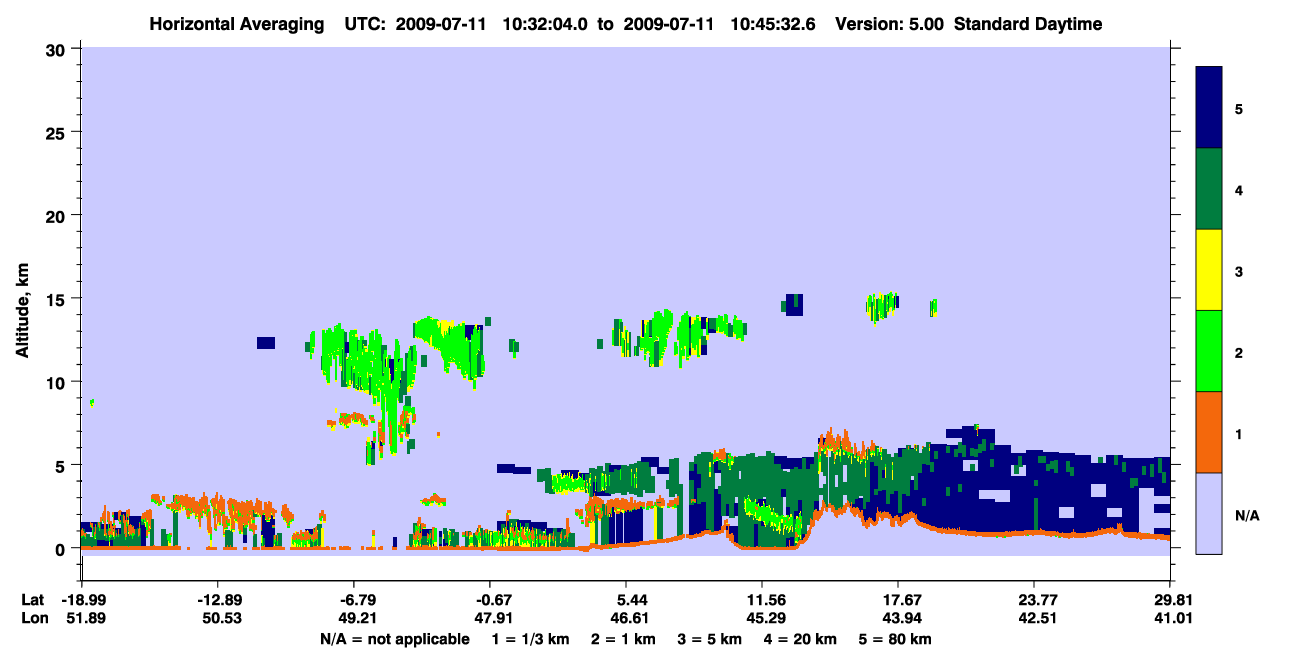Click the end time '10:45:32.6'

(770, 24)
